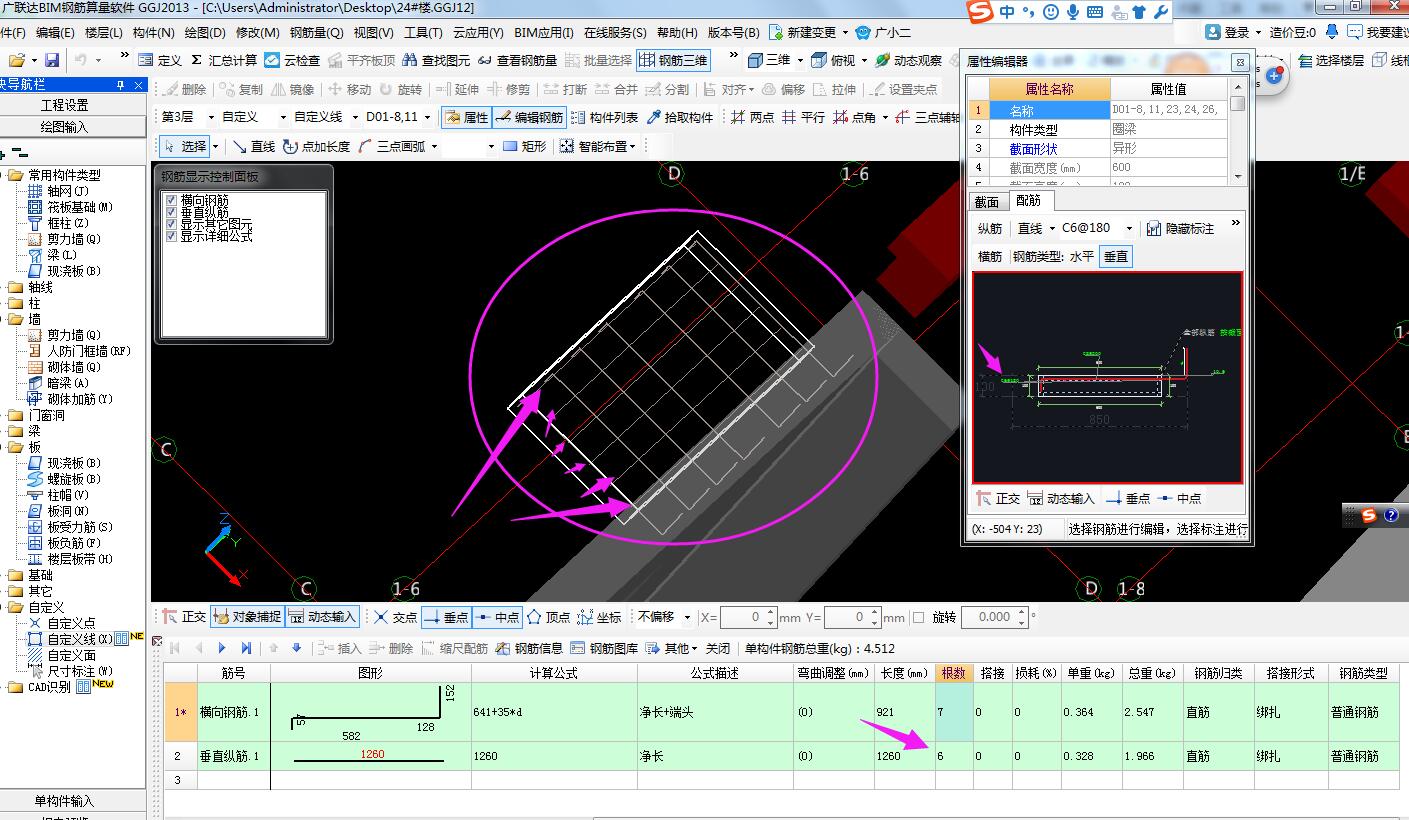Open 构件列表 component list

[604, 117]
